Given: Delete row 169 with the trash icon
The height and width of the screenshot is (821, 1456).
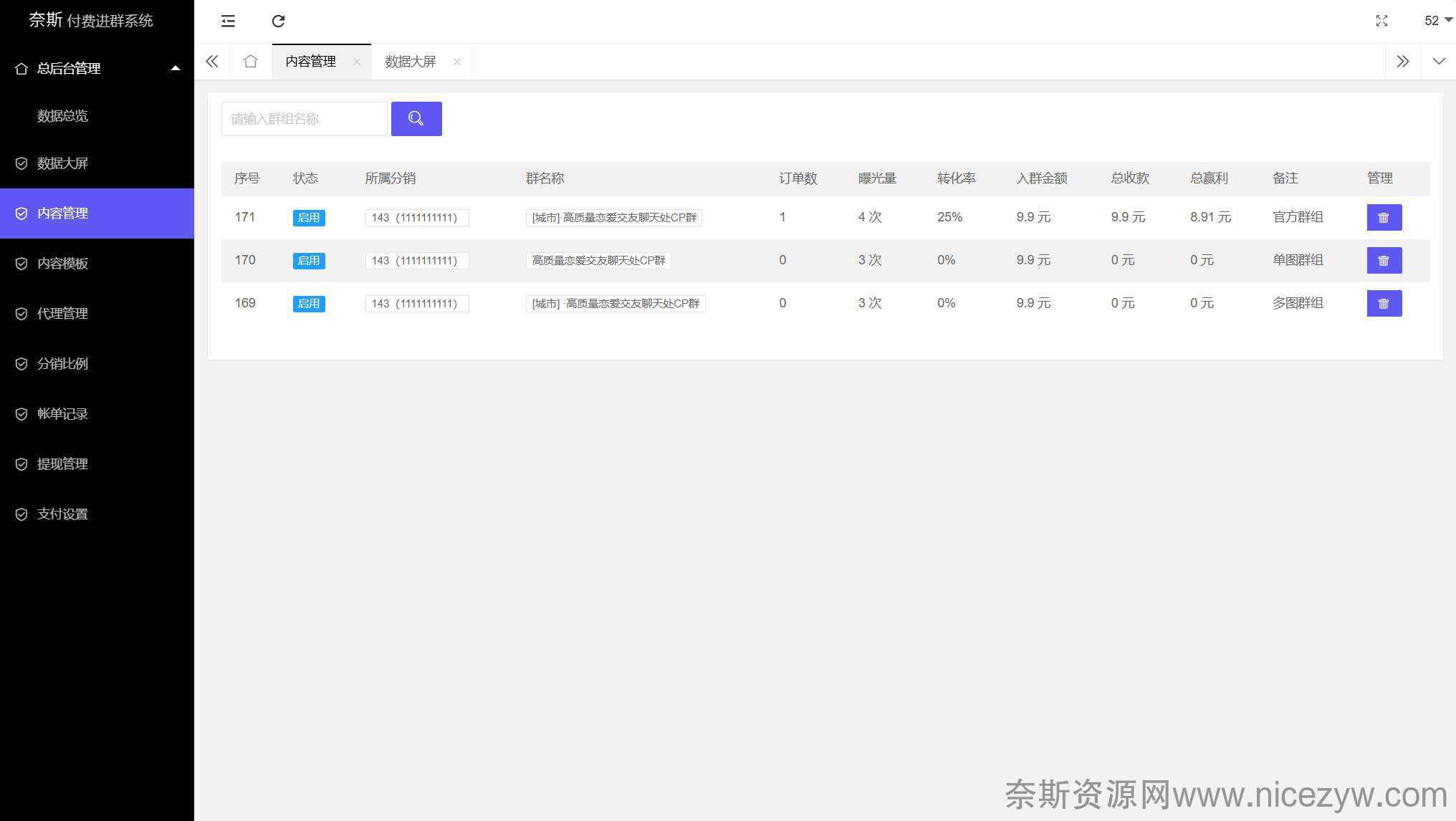Looking at the screenshot, I should coord(1384,303).
